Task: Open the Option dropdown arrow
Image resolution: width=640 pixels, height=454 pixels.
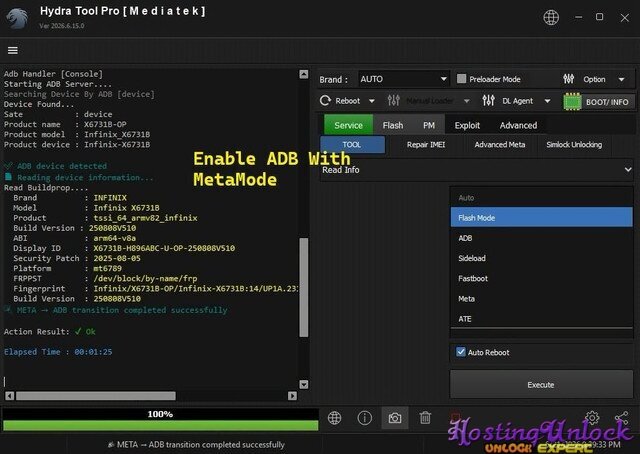Action: coord(621,79)
